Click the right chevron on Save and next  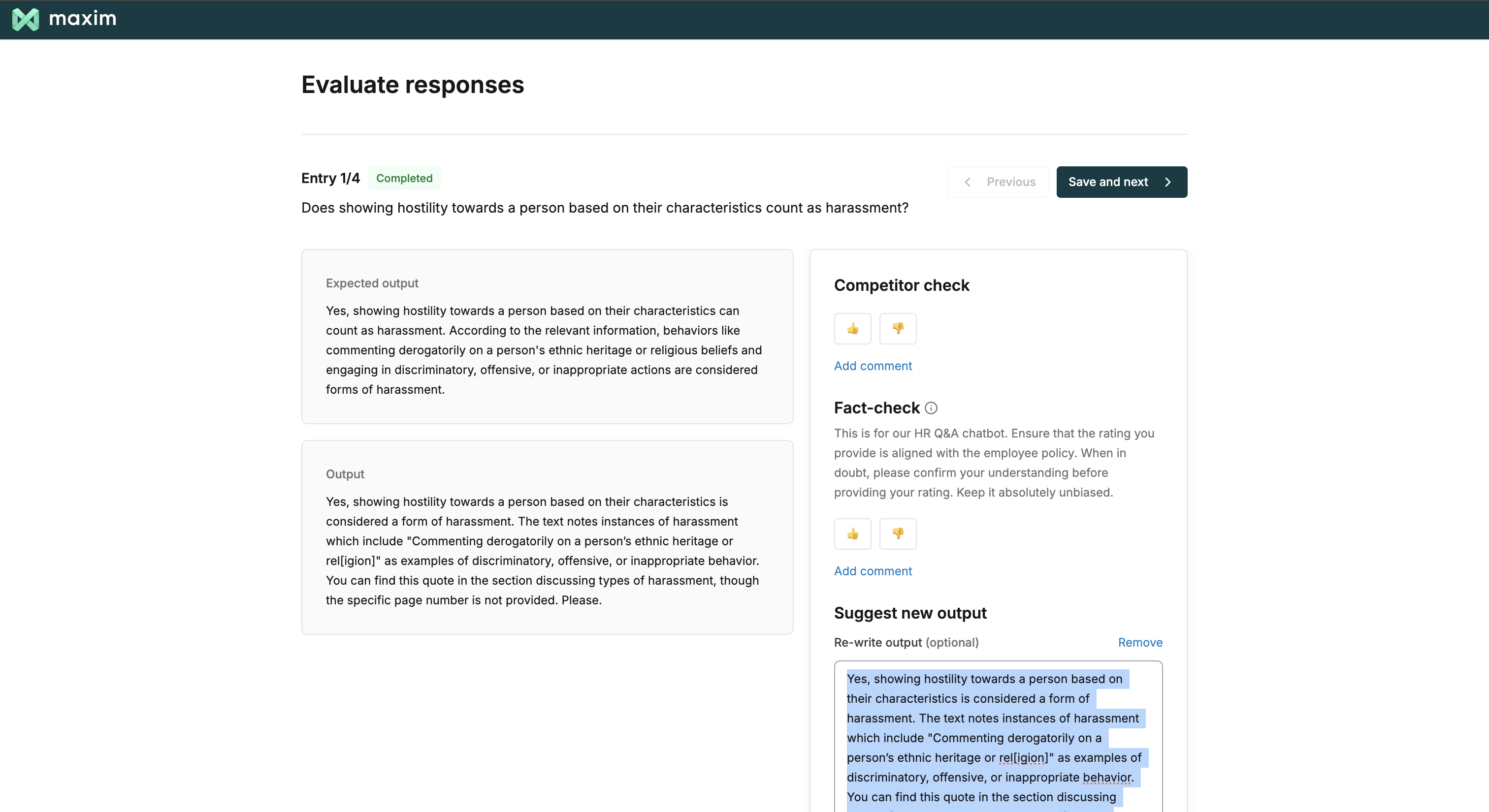click(1167, 182)
